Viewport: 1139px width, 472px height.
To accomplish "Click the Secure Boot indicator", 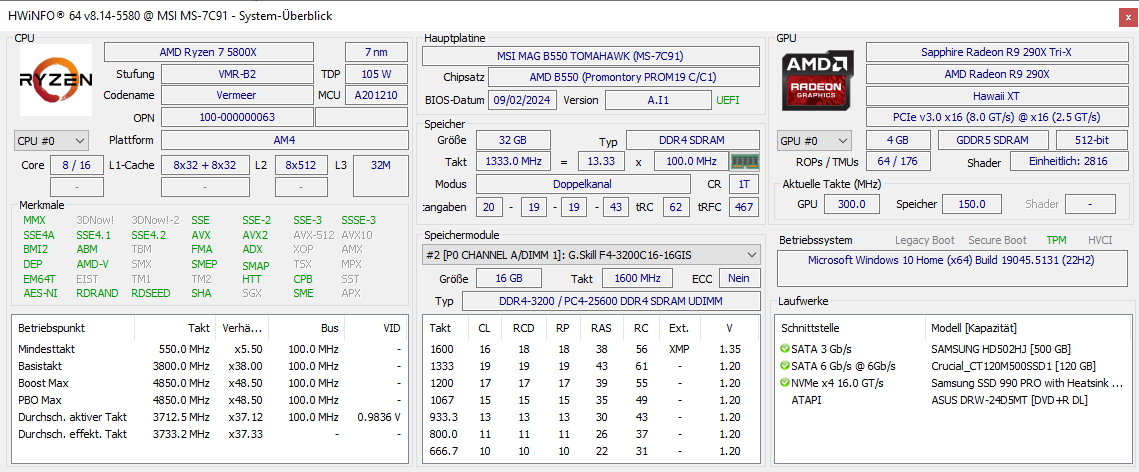I will point(997,240).
